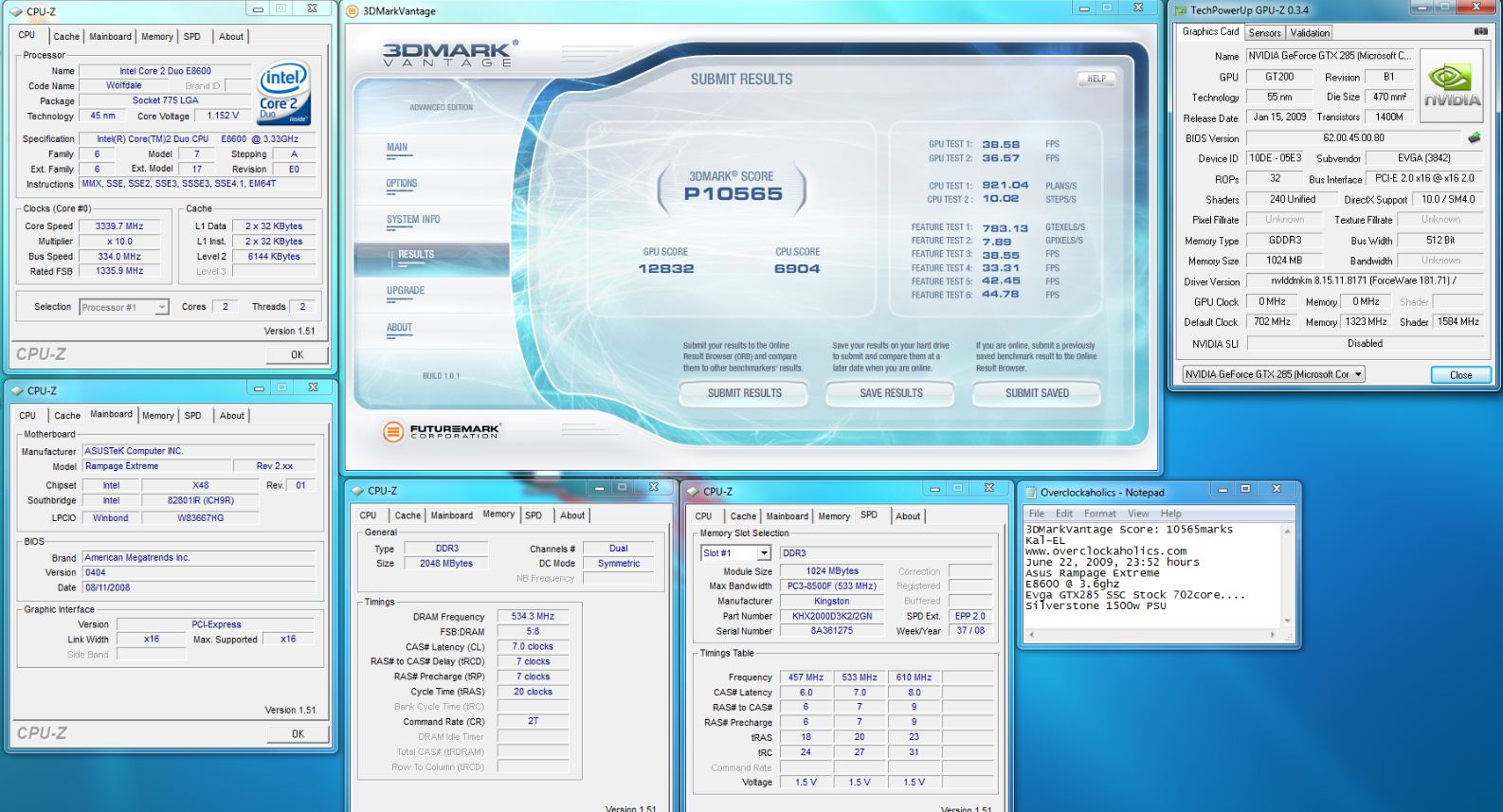Click the Default Clock 702 MHz field
The width and height of the screenshot is (1503, 812).
click(x=1272, y=322)
